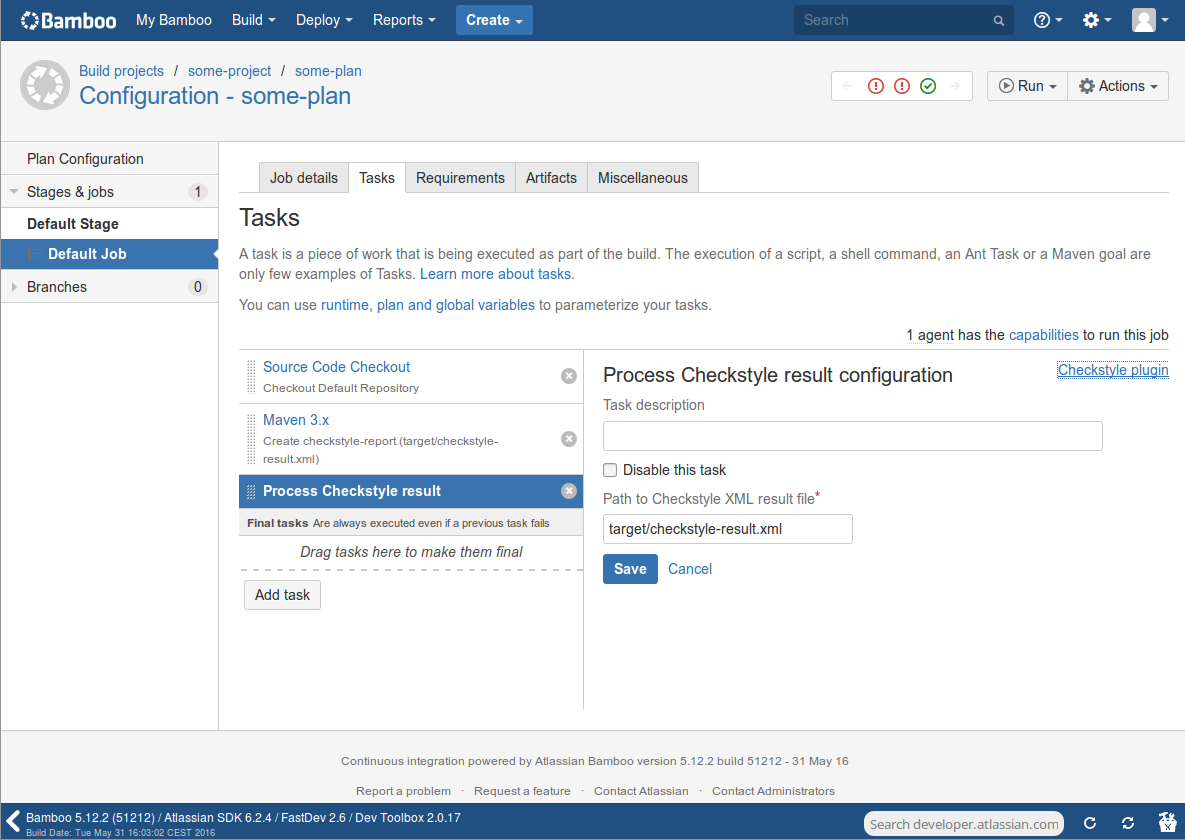Remove the Process Checkstyle result task

point(569,491)
